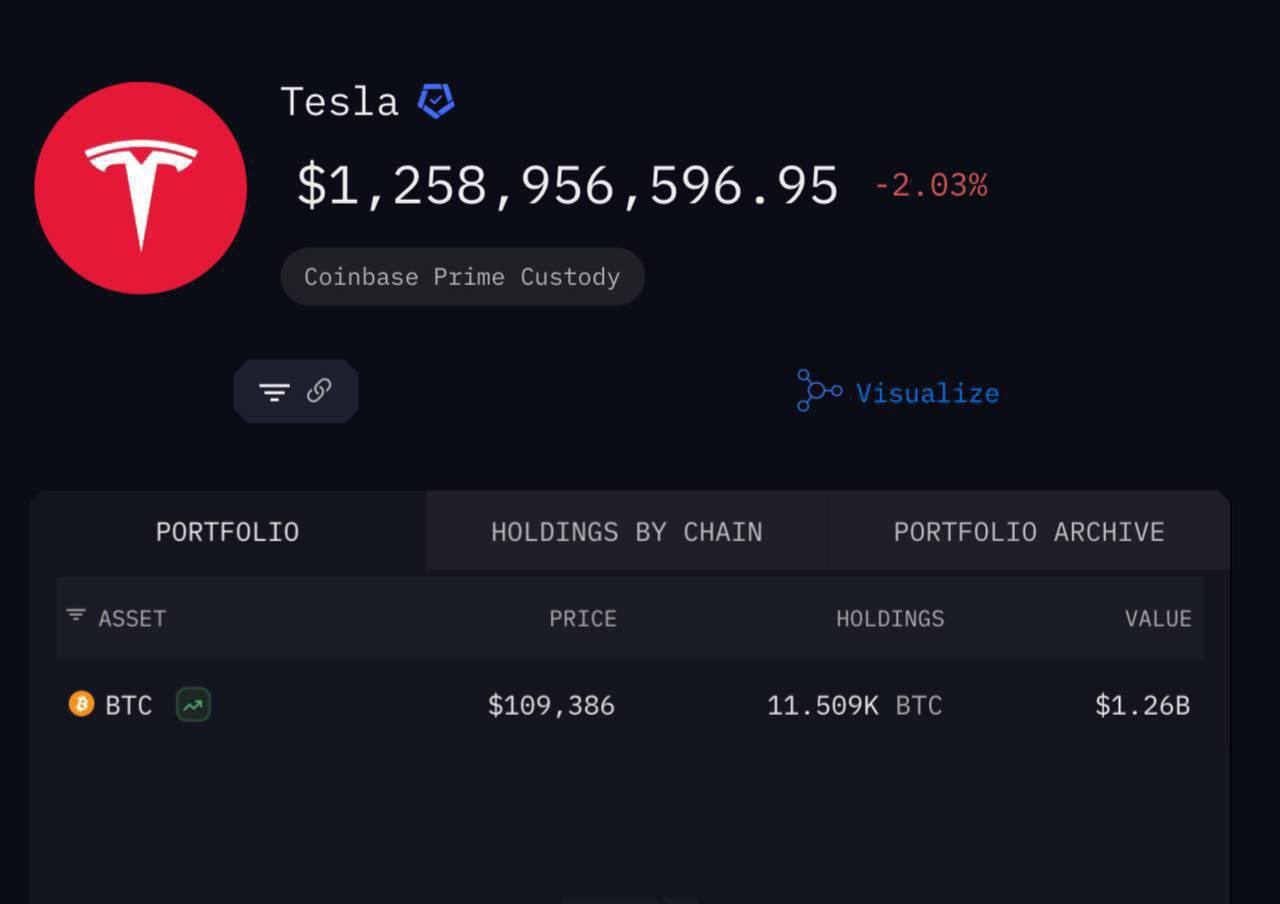Image resolution: width=1280 pixels, height=904 pixels.
Task: Copy the entity link via the chain-link icon
Action: (319, 391)
